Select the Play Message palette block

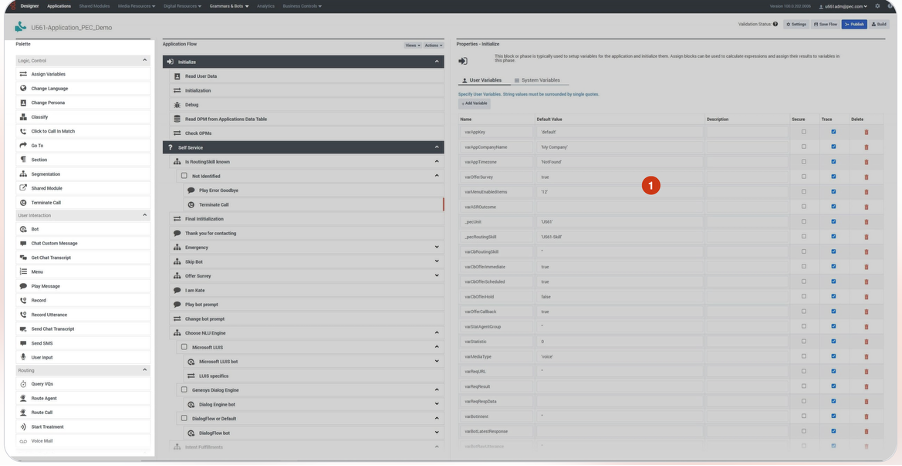[83, 286]
